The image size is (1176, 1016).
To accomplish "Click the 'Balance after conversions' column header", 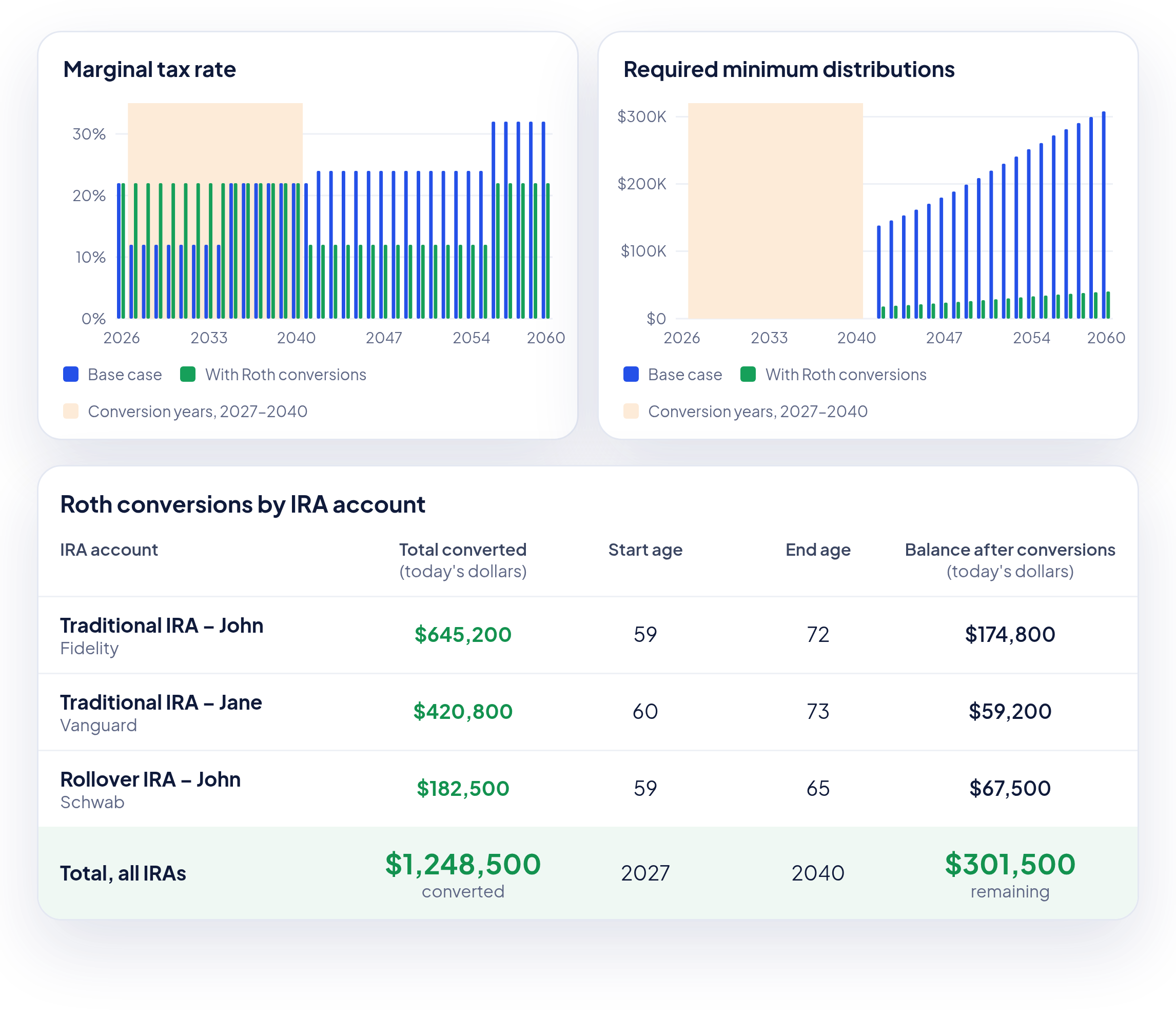I will point(1010,550).
